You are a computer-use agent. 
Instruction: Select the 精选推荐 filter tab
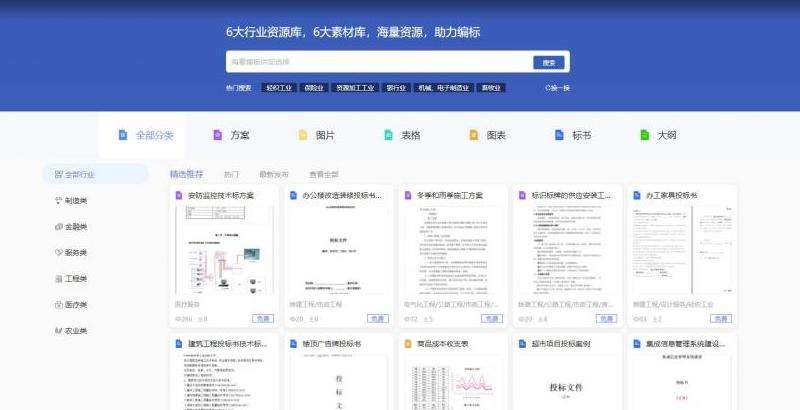click(186, 174)
